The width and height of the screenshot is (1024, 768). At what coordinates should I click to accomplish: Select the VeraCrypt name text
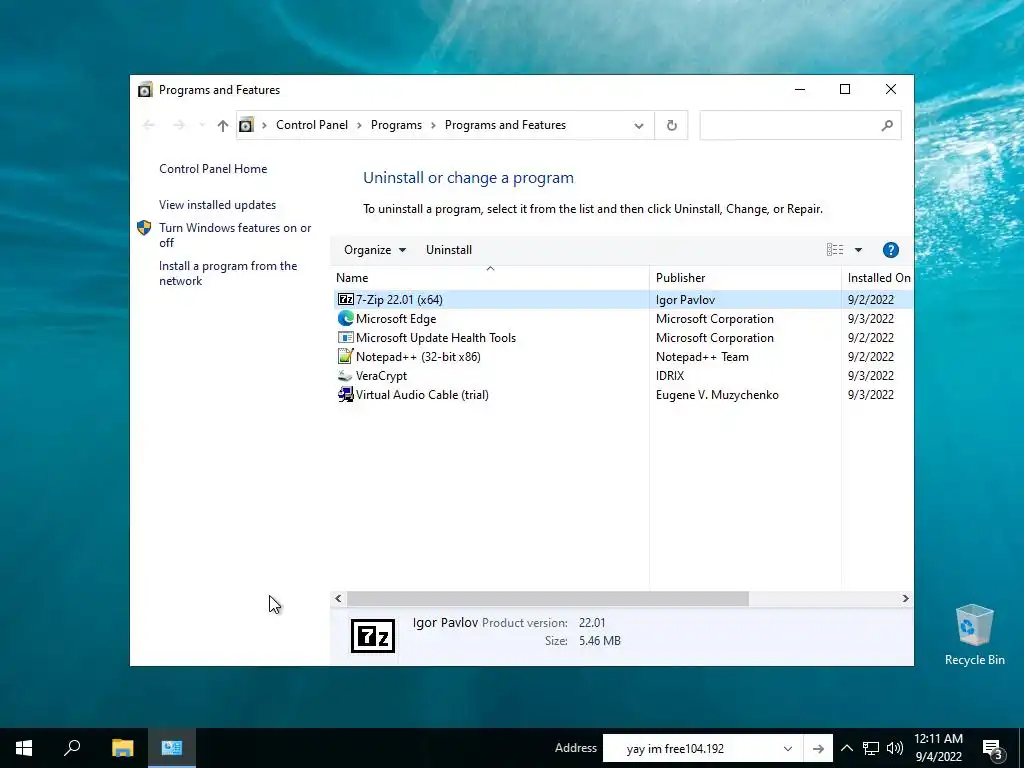tap(381, 376)
